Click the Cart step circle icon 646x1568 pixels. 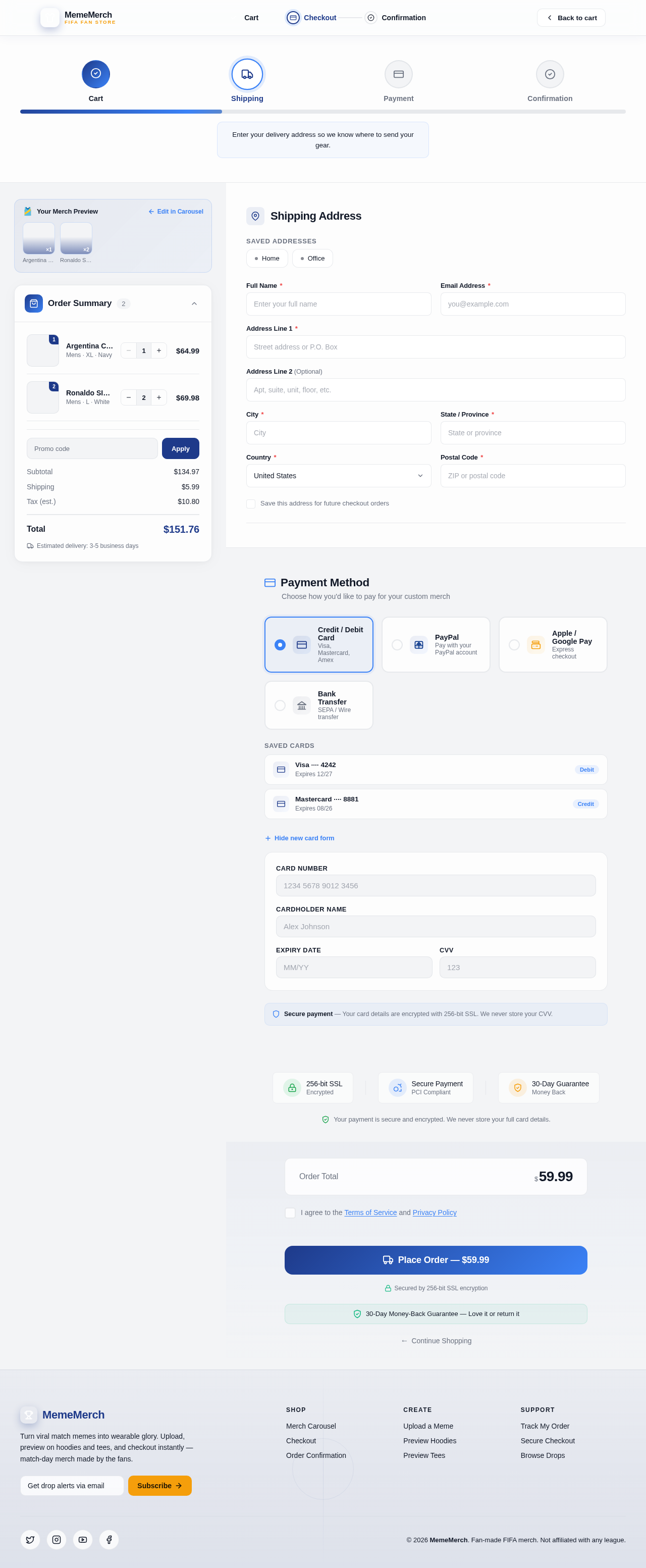pos(95,74)
